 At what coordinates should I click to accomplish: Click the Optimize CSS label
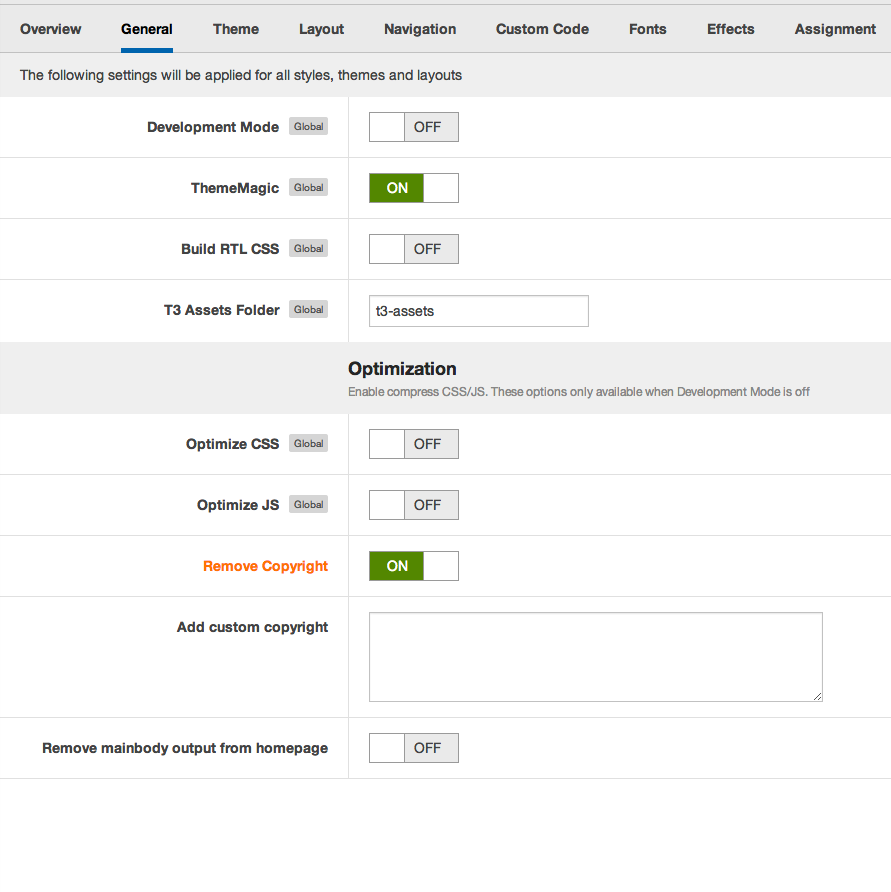coord(232,444)
